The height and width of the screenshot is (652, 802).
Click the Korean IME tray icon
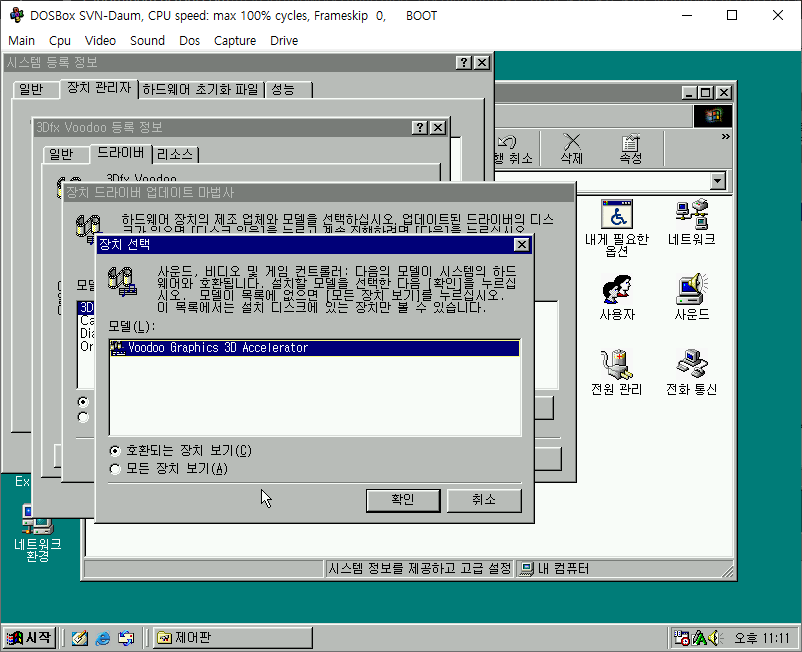click(699, 638)
